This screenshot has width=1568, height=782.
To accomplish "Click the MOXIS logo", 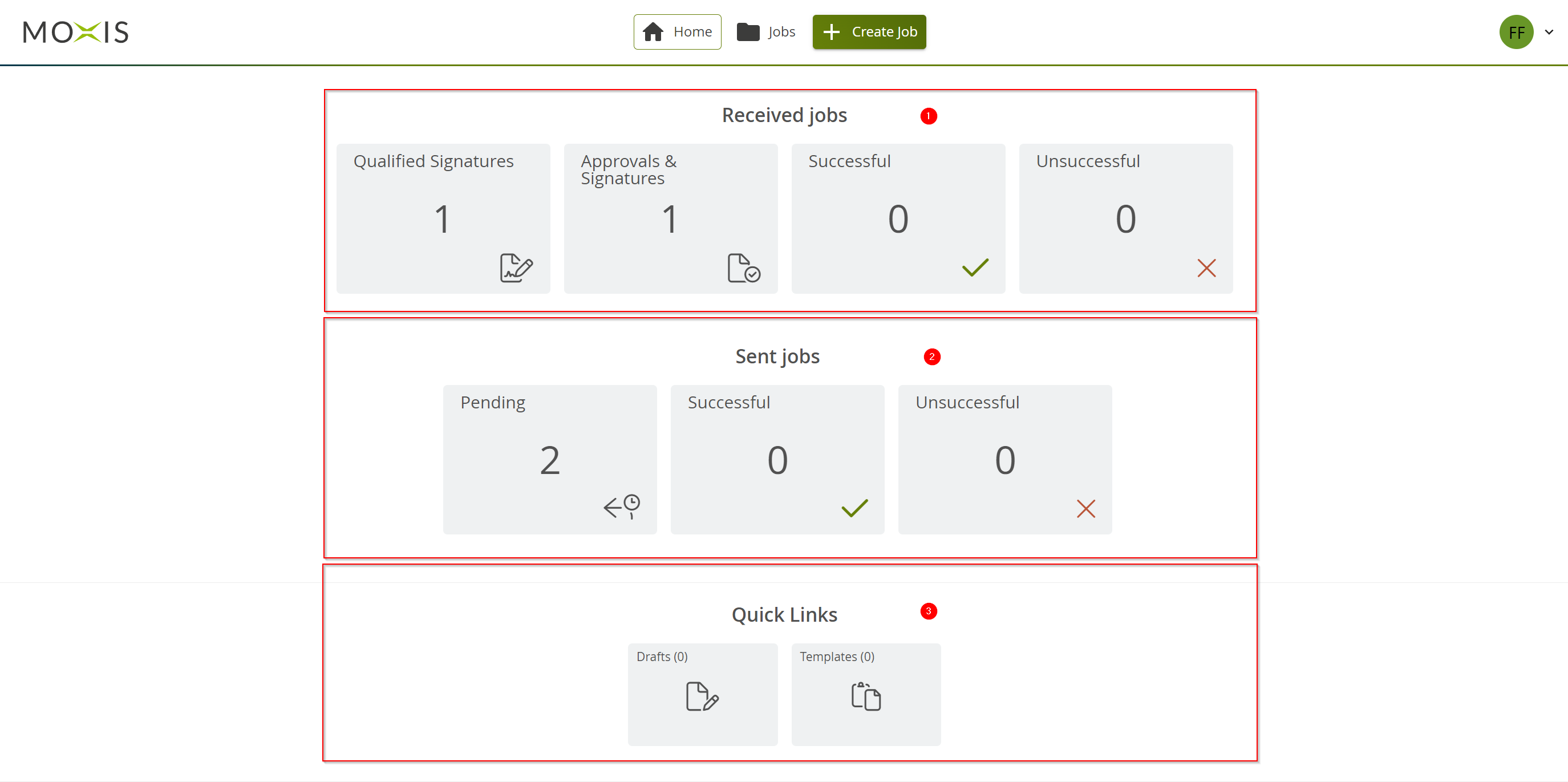I will coord(75,33).
